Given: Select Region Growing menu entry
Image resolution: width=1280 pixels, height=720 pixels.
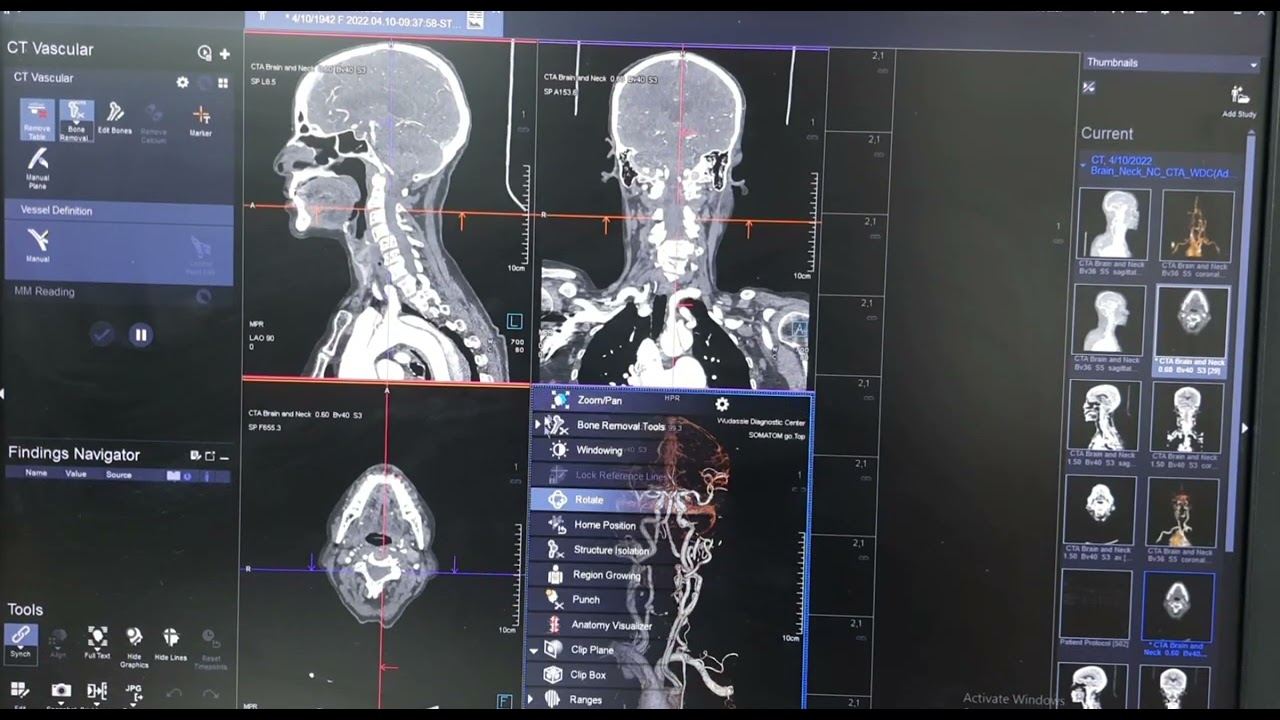Looking at the screenshot, I should click(x=607, y=575).
